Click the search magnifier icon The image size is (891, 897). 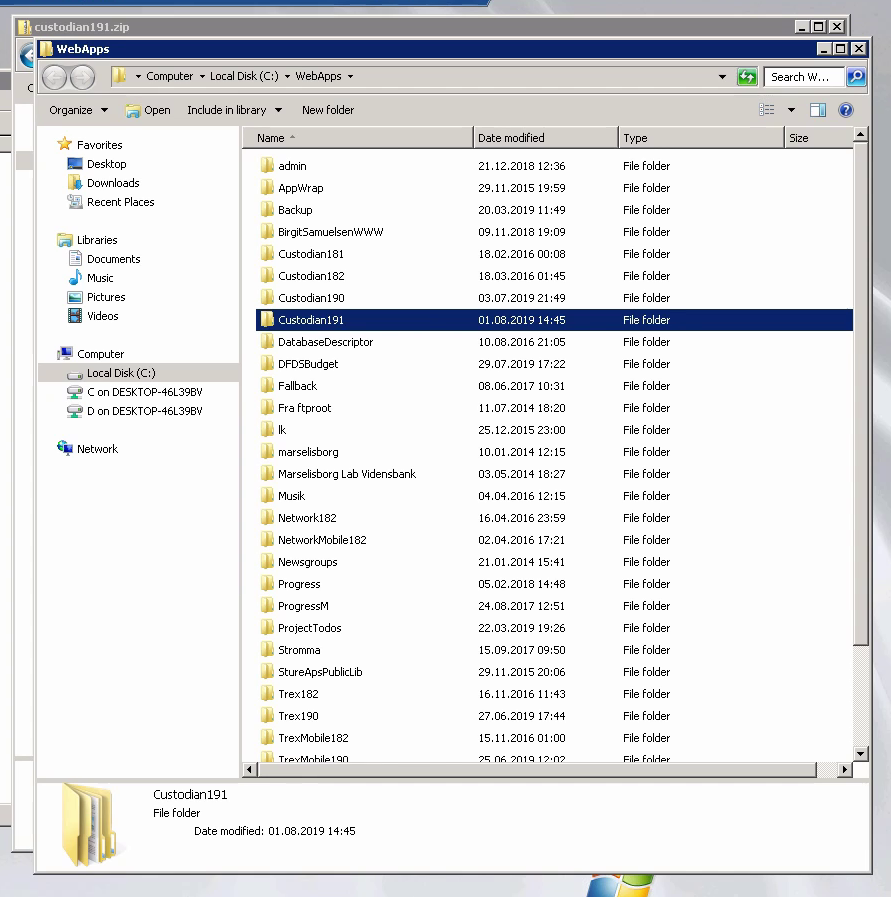point(855,77)
